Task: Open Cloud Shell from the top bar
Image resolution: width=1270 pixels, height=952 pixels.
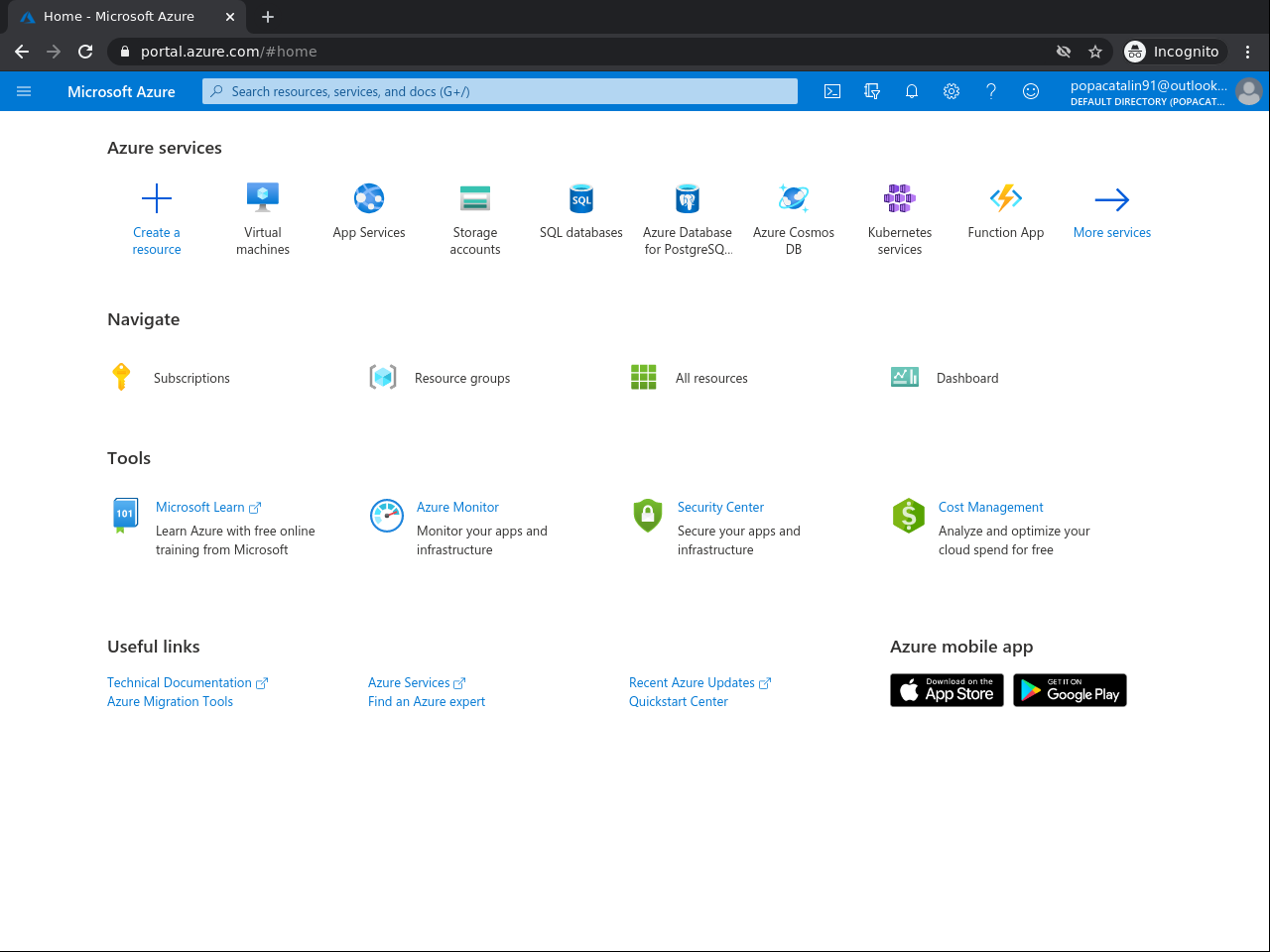Action: pos(831,90)
